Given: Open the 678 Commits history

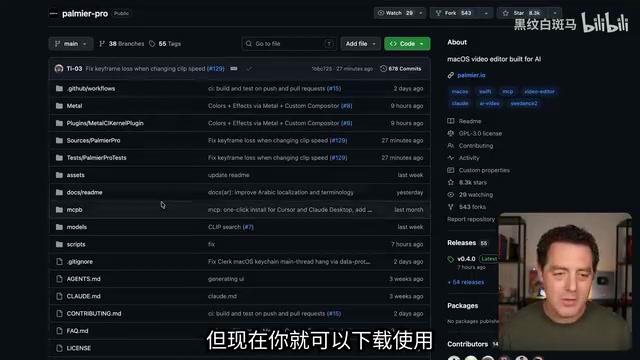Looking at the screenshot, I should point(400,69).
